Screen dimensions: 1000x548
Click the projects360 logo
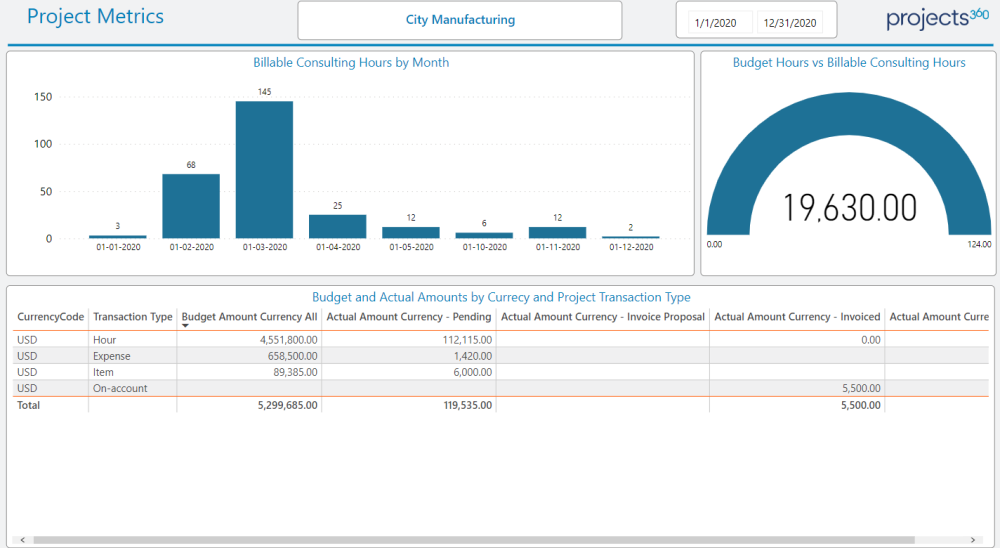[x=923, y=19]
